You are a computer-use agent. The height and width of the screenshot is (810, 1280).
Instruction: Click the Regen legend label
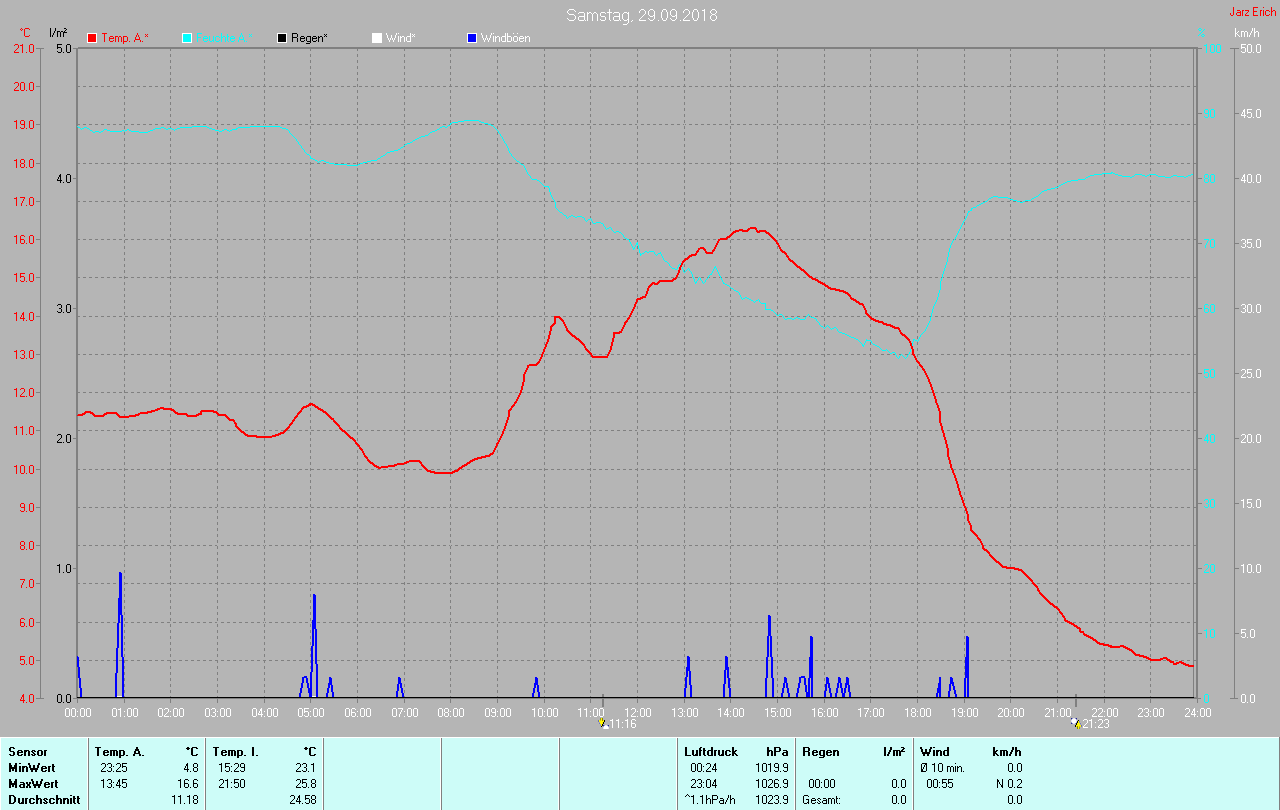[x=310, y=38]
